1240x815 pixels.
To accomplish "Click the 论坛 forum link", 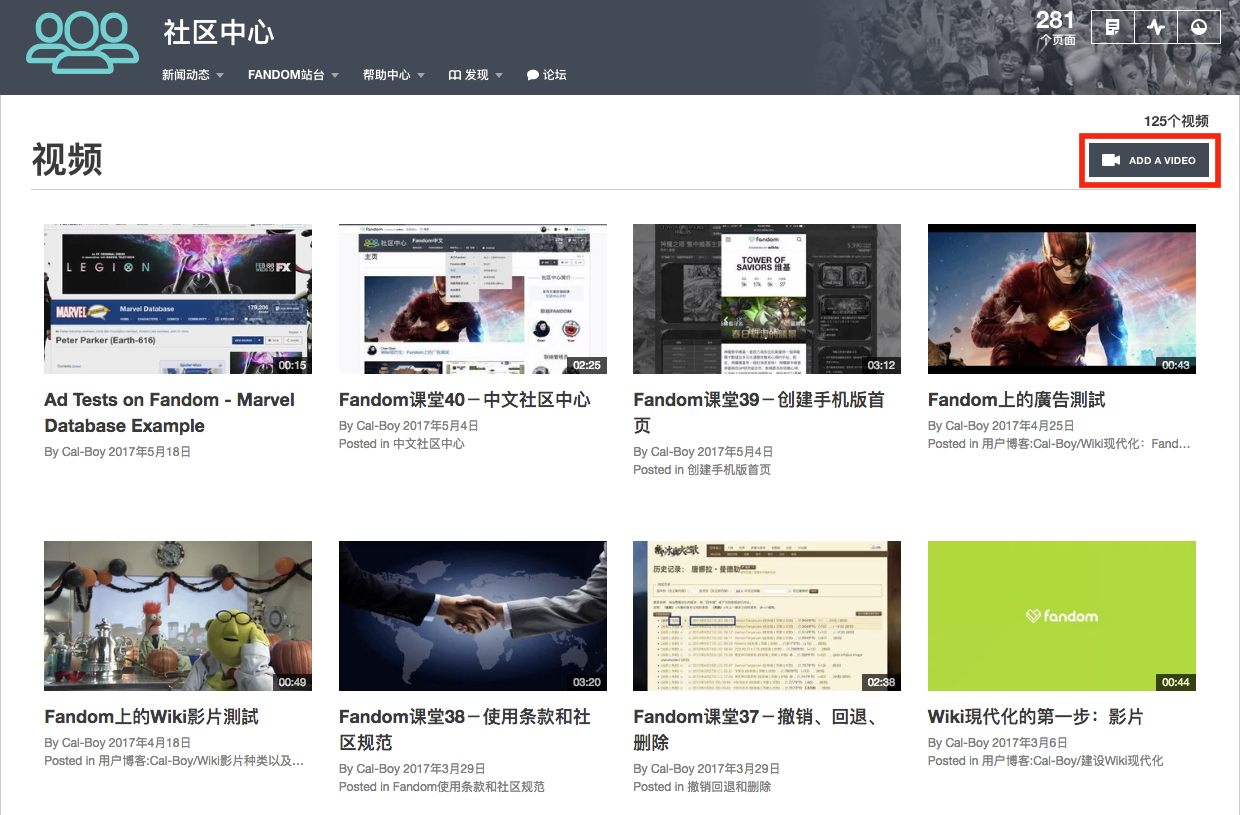I will click(547, 75).
